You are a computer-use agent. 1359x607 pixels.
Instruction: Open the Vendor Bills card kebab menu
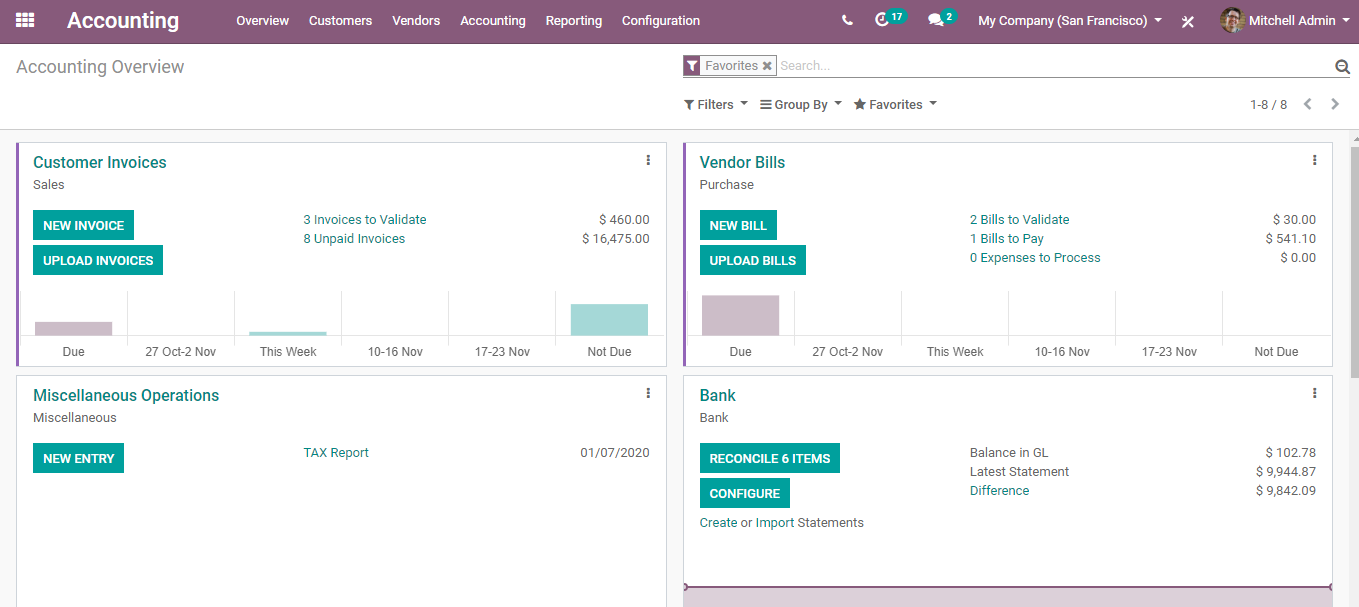pyautogui.click(x=1313, y=160)
